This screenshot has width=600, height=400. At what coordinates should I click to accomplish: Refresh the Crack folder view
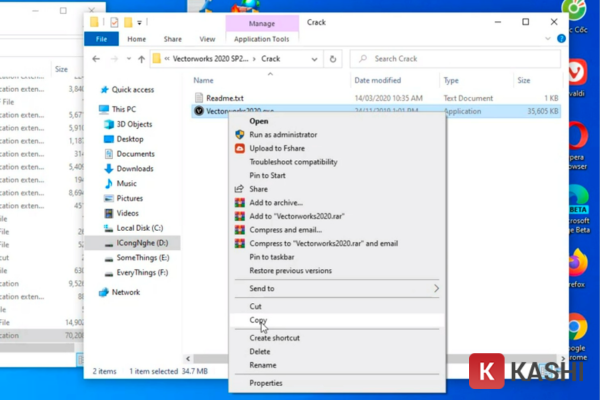pos(333,59)
